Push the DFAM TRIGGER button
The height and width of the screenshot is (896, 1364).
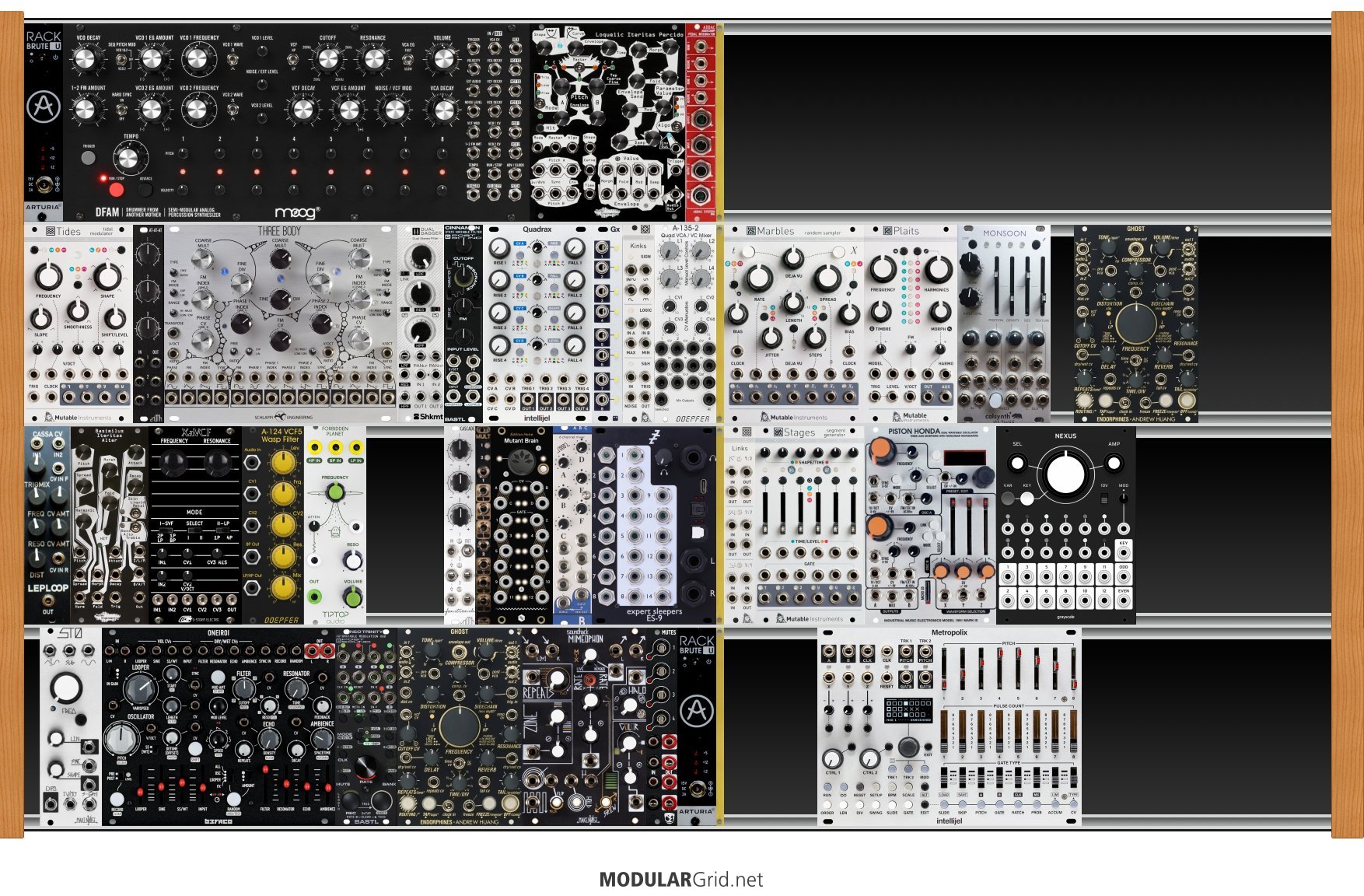[88, 158]
